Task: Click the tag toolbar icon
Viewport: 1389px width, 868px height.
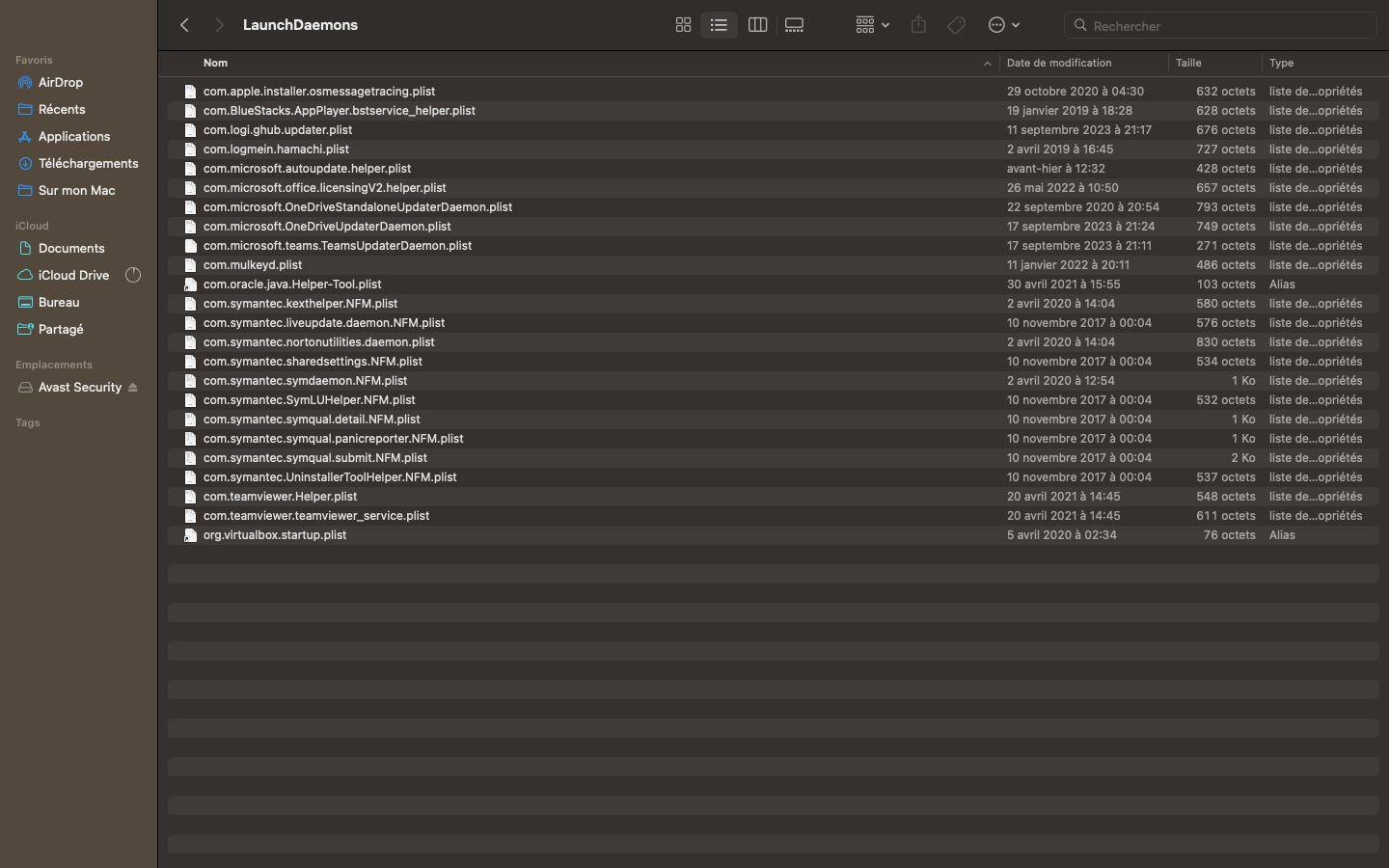Action: [x=956, y=25]
